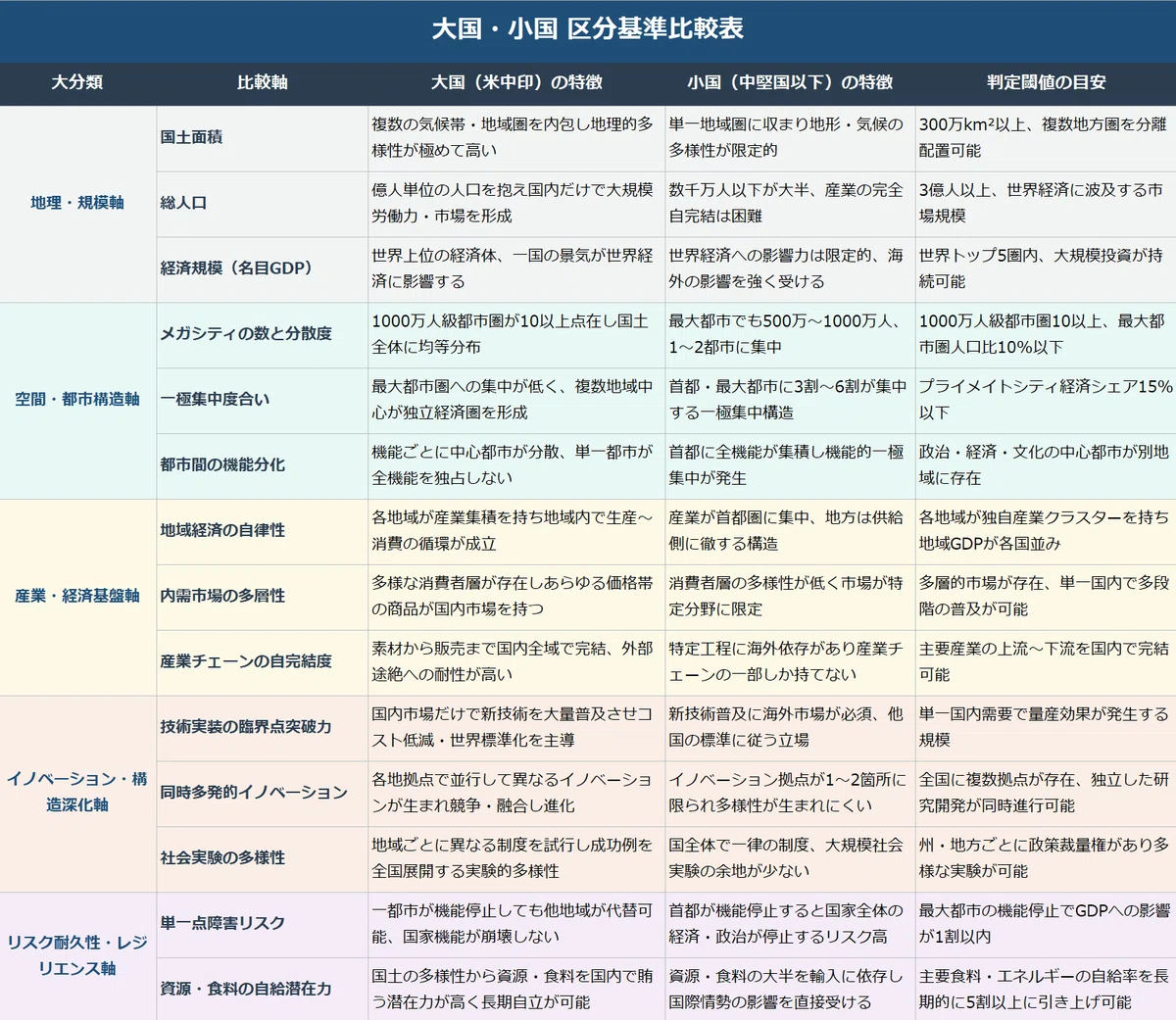1176x1020 pixels.
Task: Select cell starting 特定工程に海外依存があり
Action: point(790,663)
